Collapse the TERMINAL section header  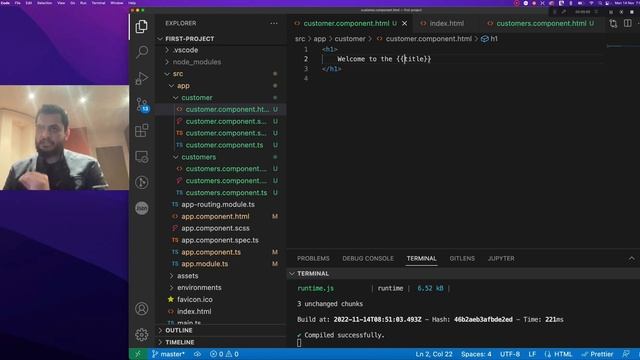tap(463, 273)
